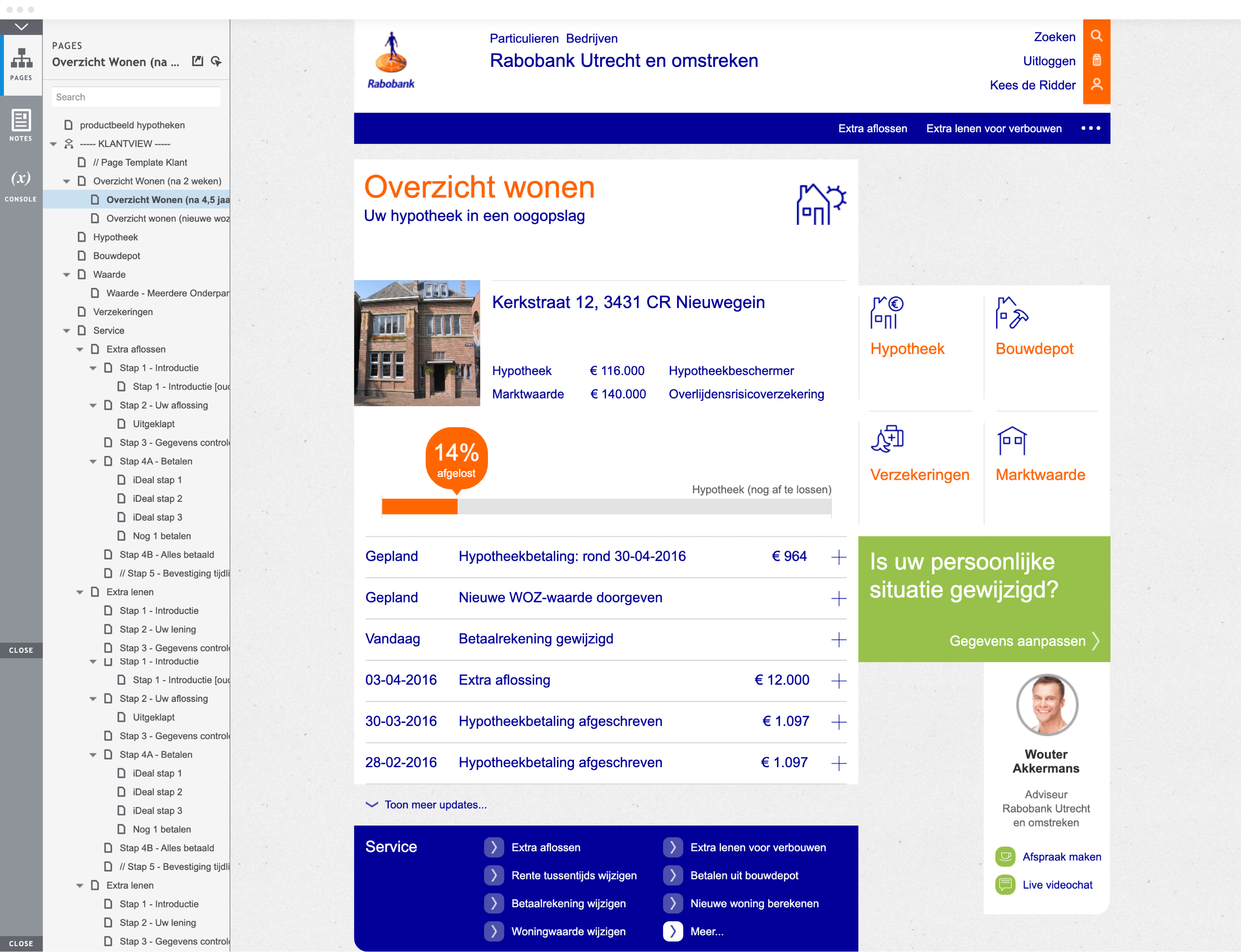Click the three dots more menu
The image size is (1241, 952).
[x=1090, y=128]
